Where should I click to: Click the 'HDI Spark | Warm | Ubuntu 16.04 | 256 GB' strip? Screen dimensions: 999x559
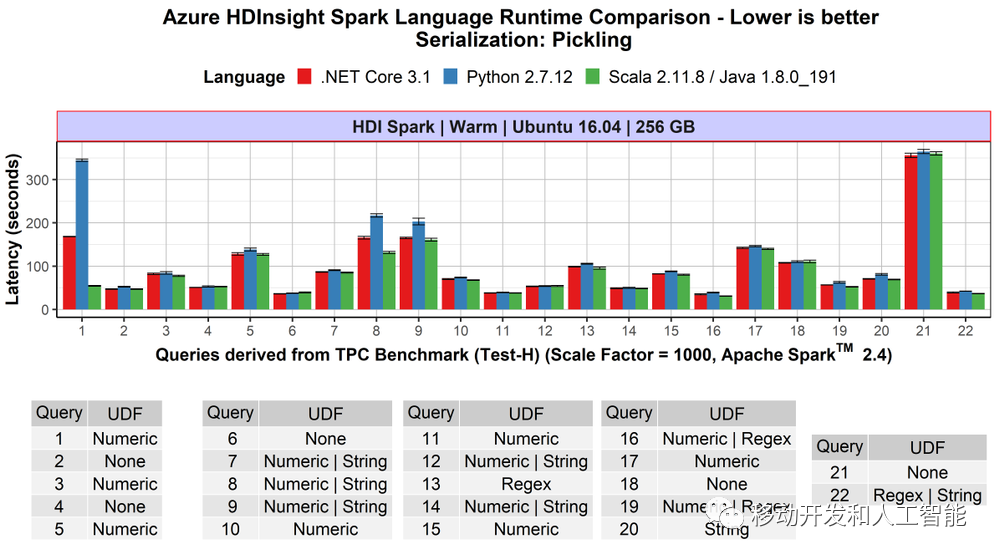524,127
